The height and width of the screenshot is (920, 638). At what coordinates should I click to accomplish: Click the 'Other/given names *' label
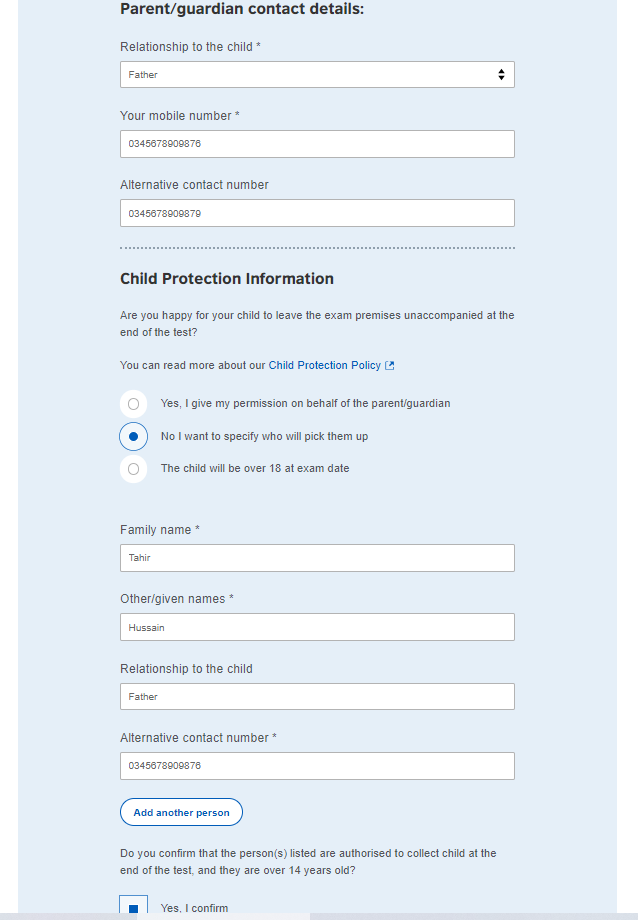click(x=176, y=599)
